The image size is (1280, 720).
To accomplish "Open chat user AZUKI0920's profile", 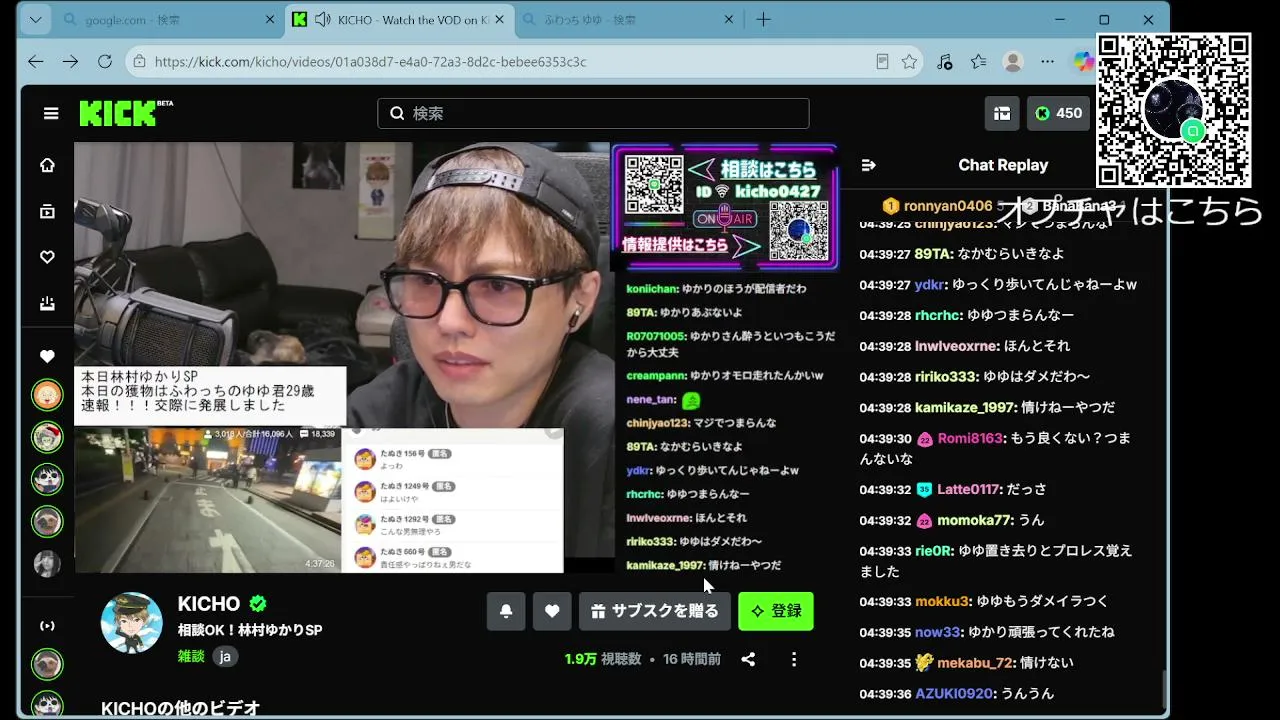I will pyautogui.click(x=954, y=694).
